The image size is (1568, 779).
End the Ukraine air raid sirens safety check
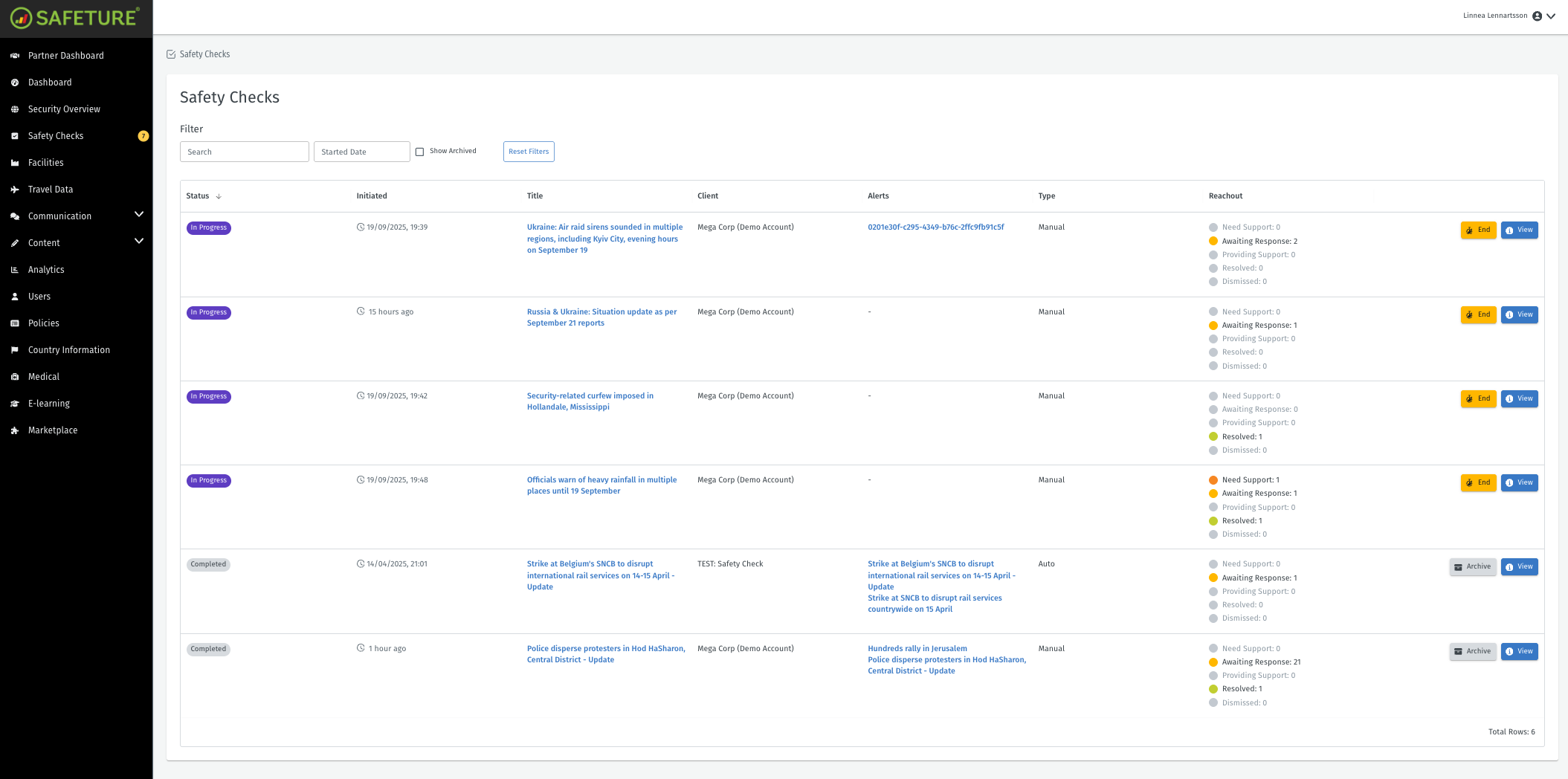[x=1478, y=230]
